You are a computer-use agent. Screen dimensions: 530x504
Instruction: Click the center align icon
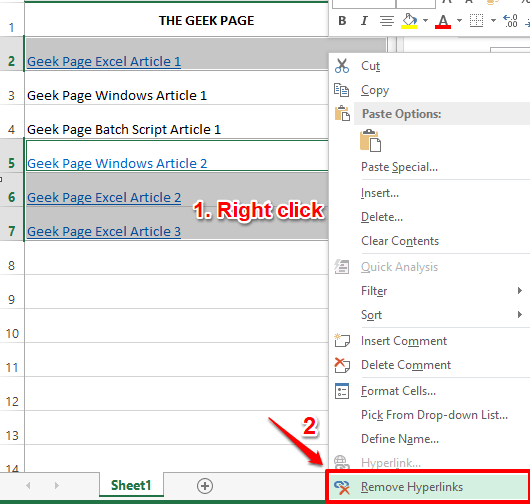click(387, 21)
